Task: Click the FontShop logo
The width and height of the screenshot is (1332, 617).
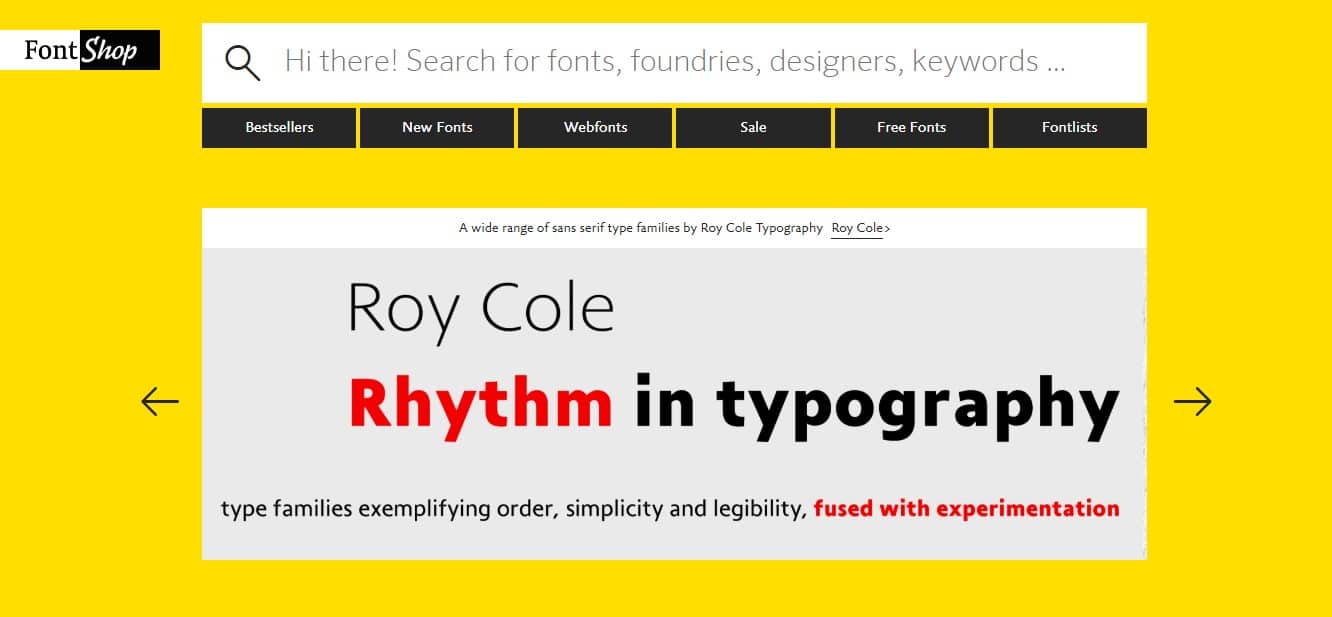Action: click(x=80, y=50)
